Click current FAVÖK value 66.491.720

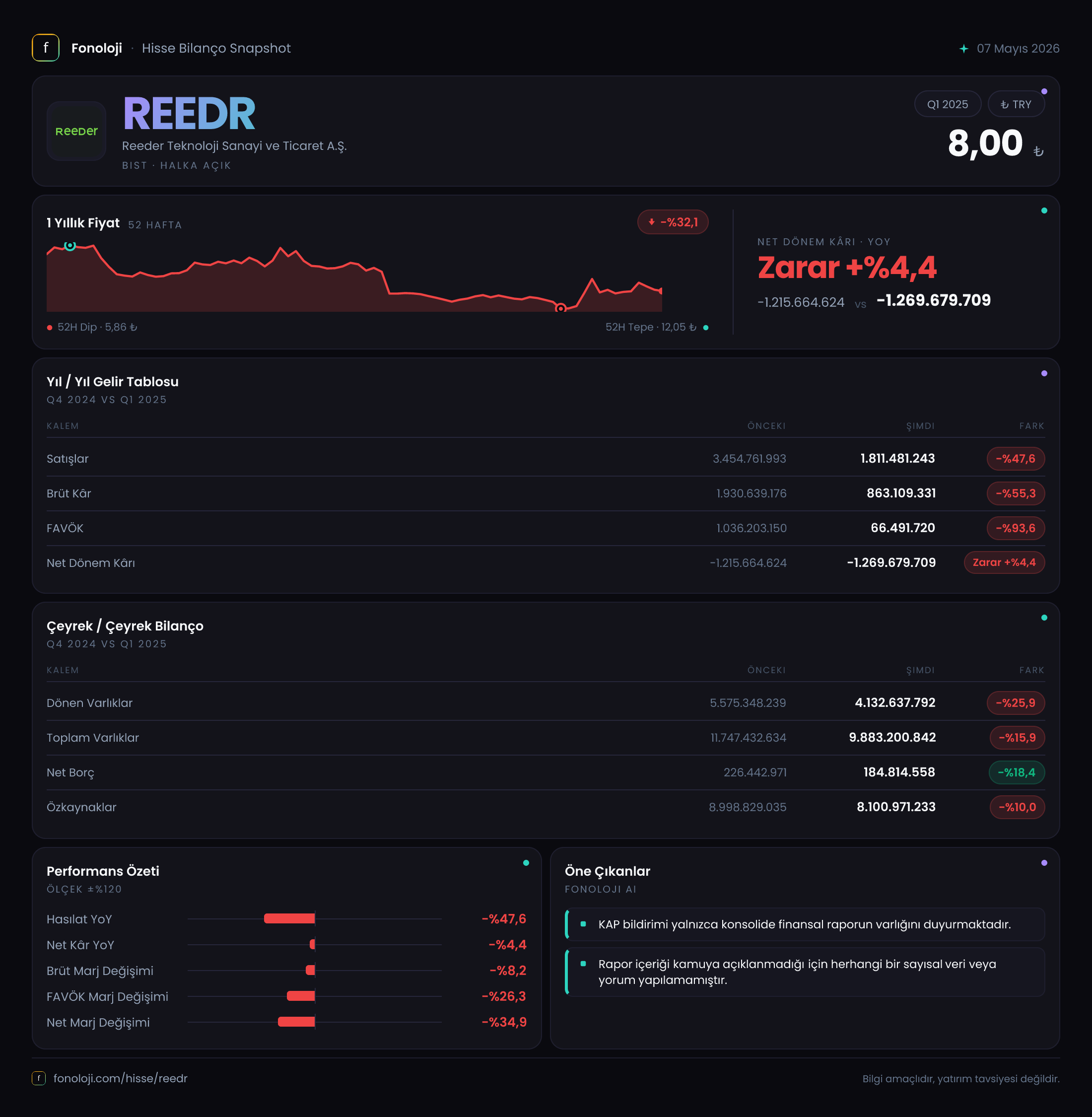(903, 528)
